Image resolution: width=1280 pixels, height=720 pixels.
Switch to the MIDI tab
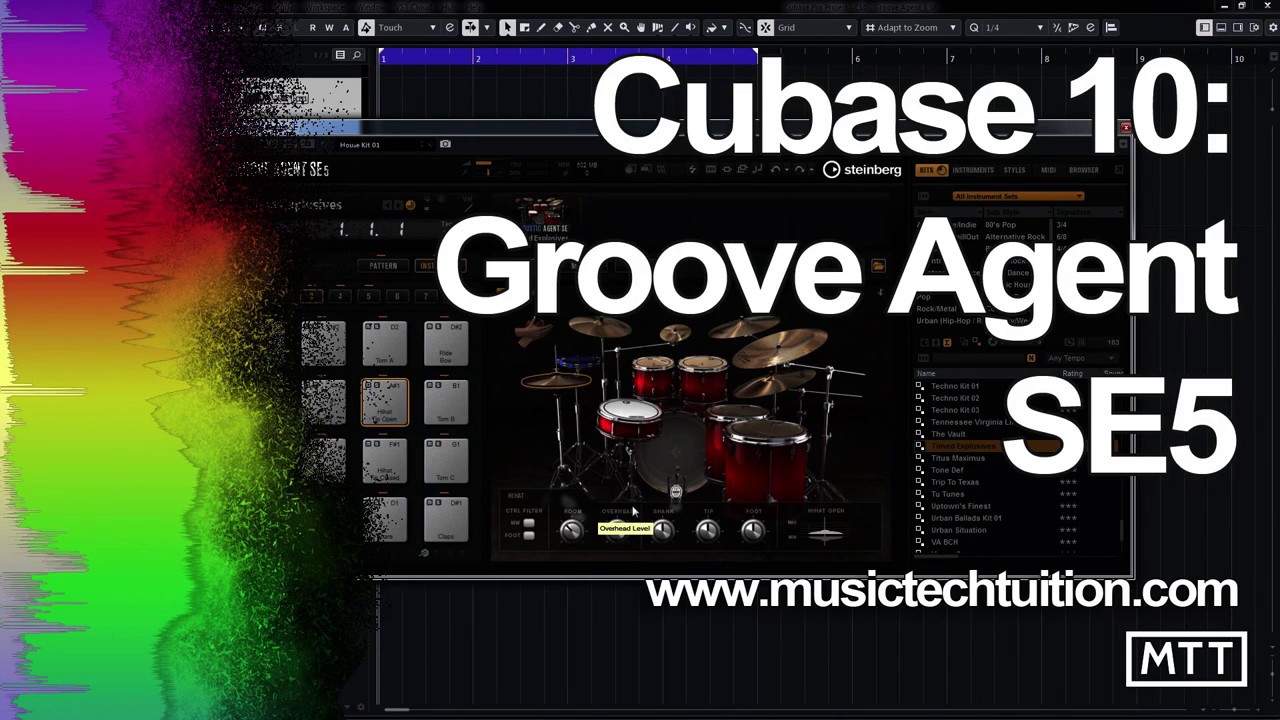[x=1048, y=170]
